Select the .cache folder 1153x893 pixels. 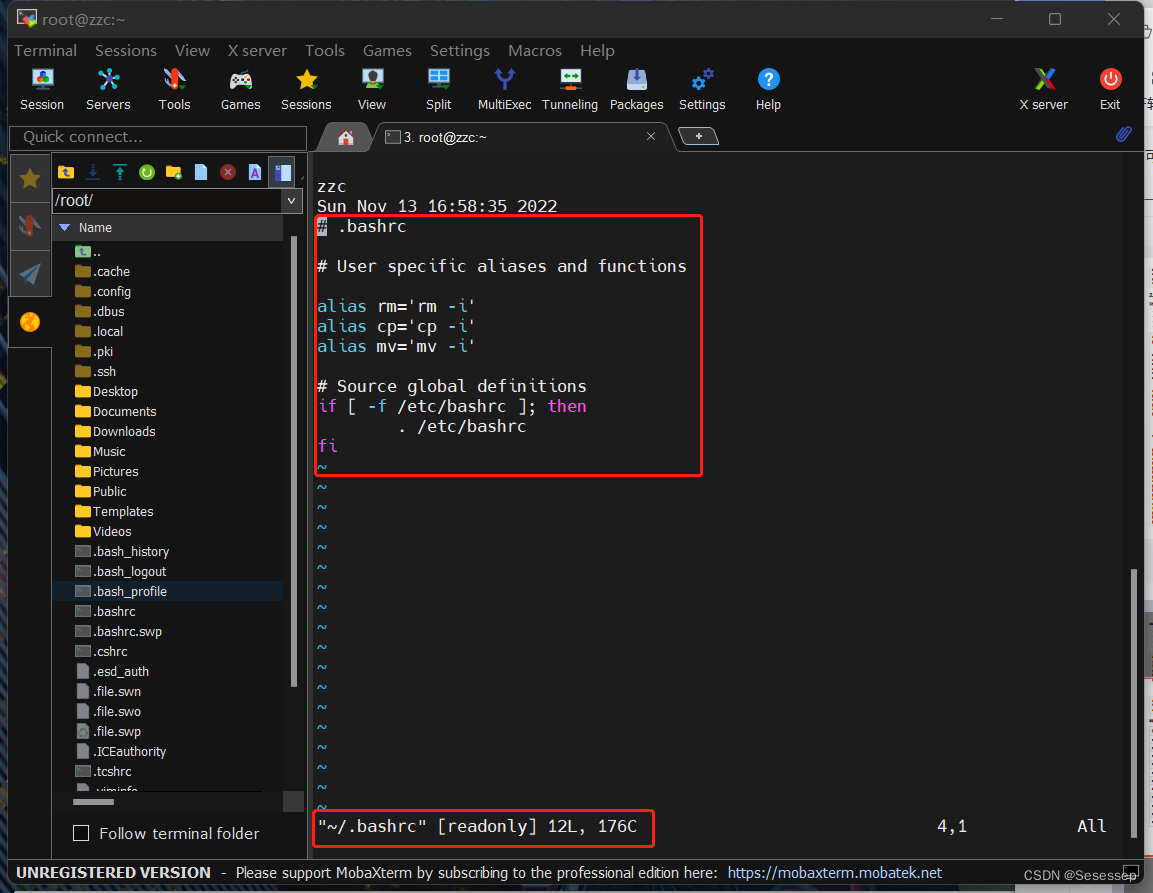coord(103,271)
